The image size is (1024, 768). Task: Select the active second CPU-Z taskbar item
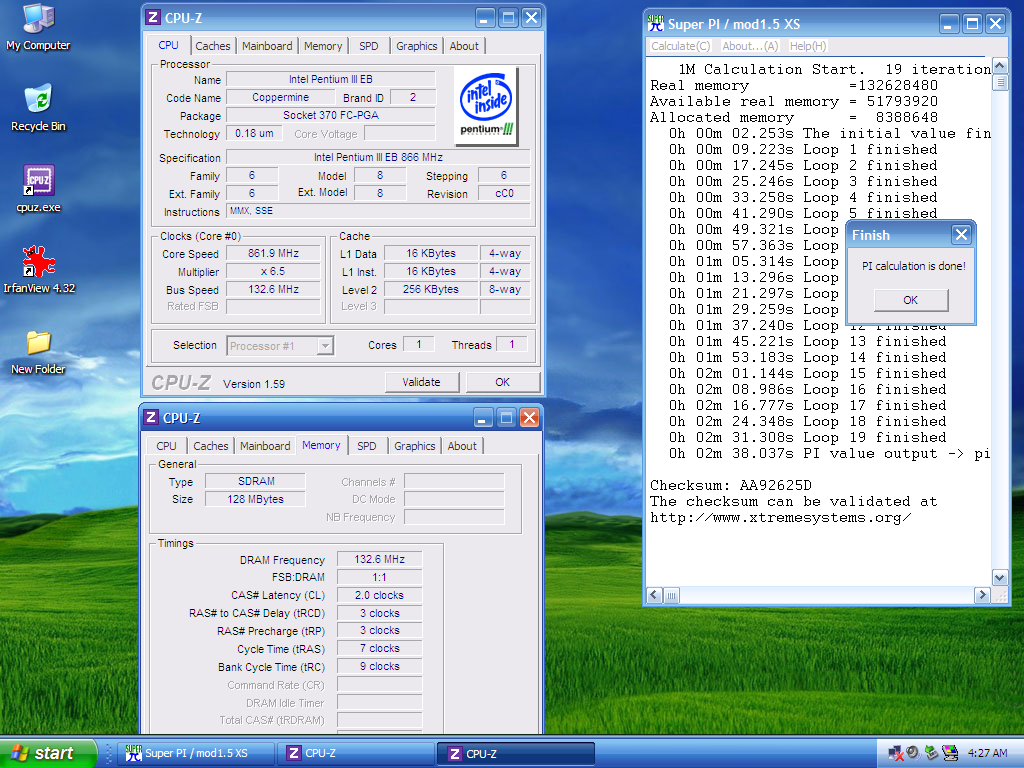click(516, 754)
